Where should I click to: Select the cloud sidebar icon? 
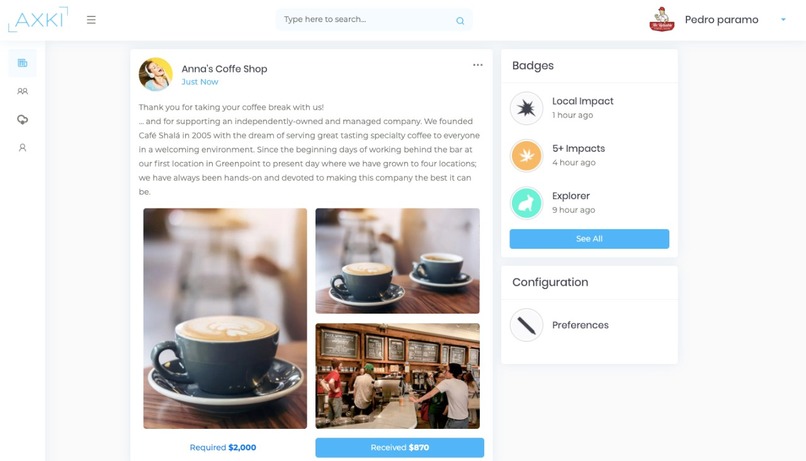pos(22,120)
